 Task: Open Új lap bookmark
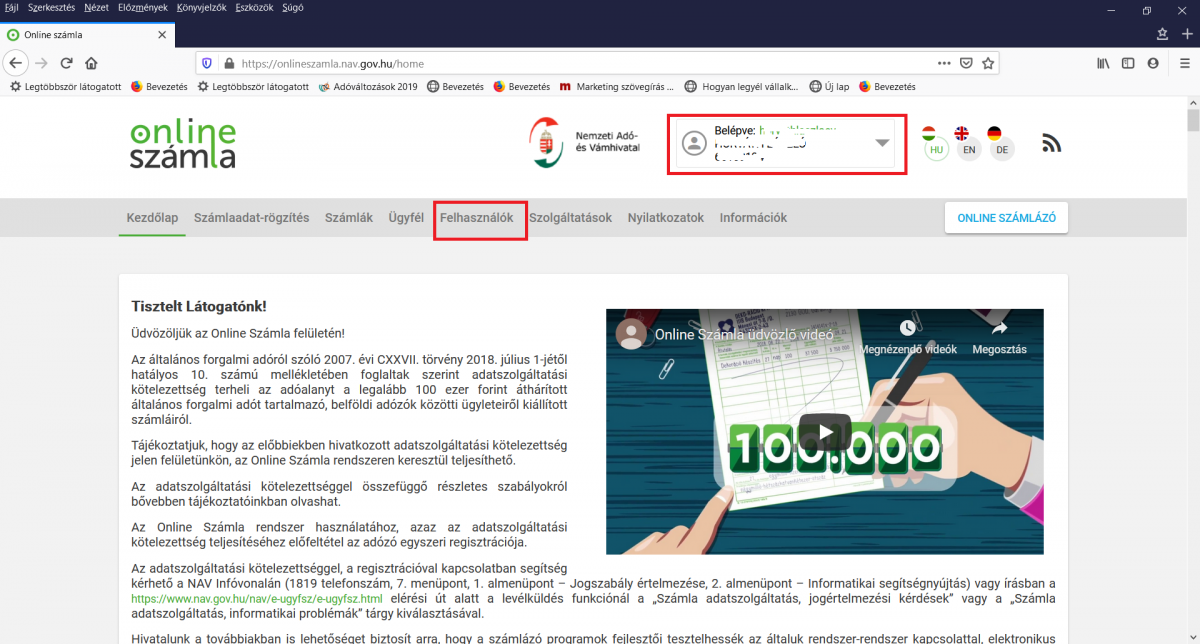coord(830,87)
